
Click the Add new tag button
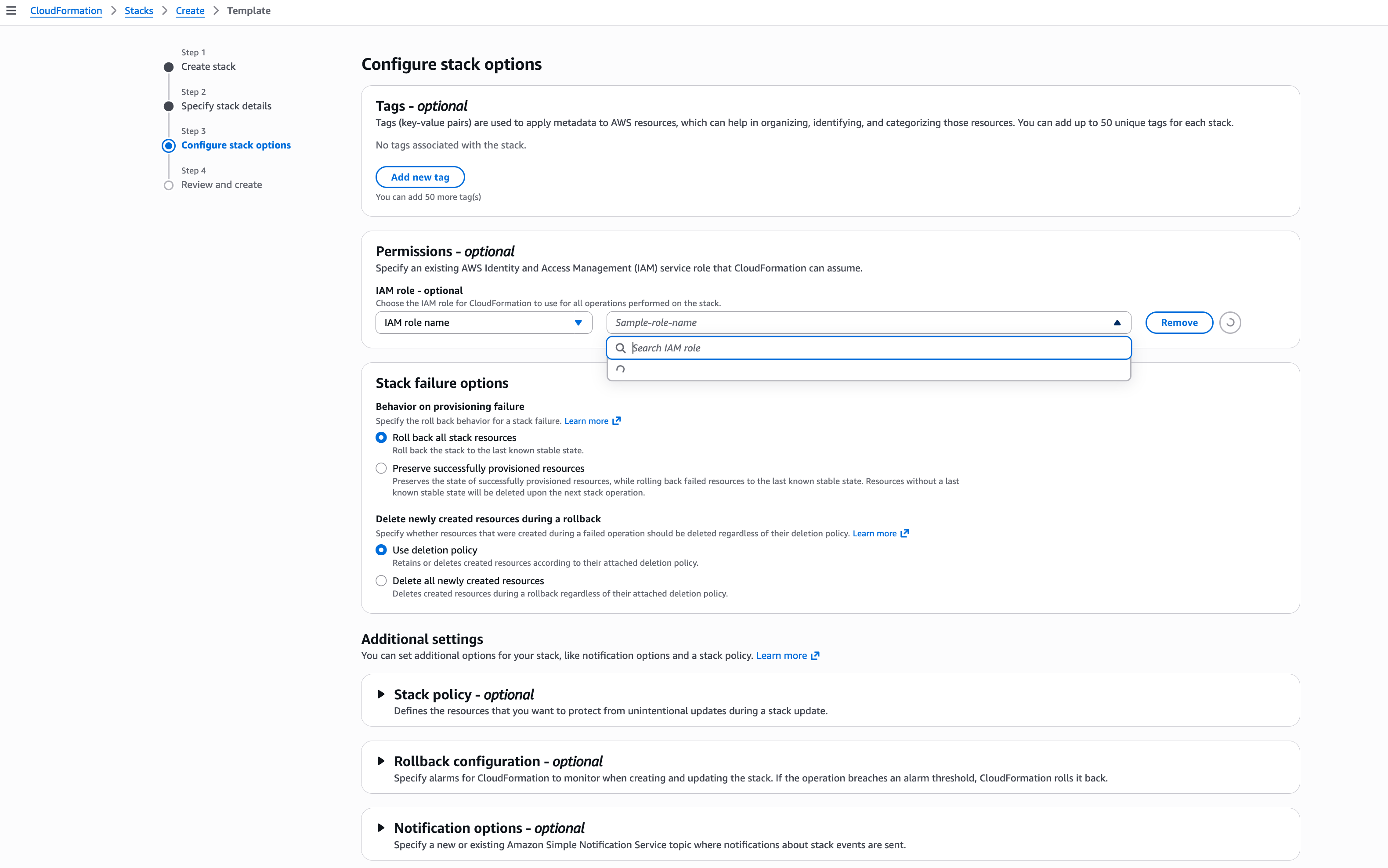click(x=420, y=176)
